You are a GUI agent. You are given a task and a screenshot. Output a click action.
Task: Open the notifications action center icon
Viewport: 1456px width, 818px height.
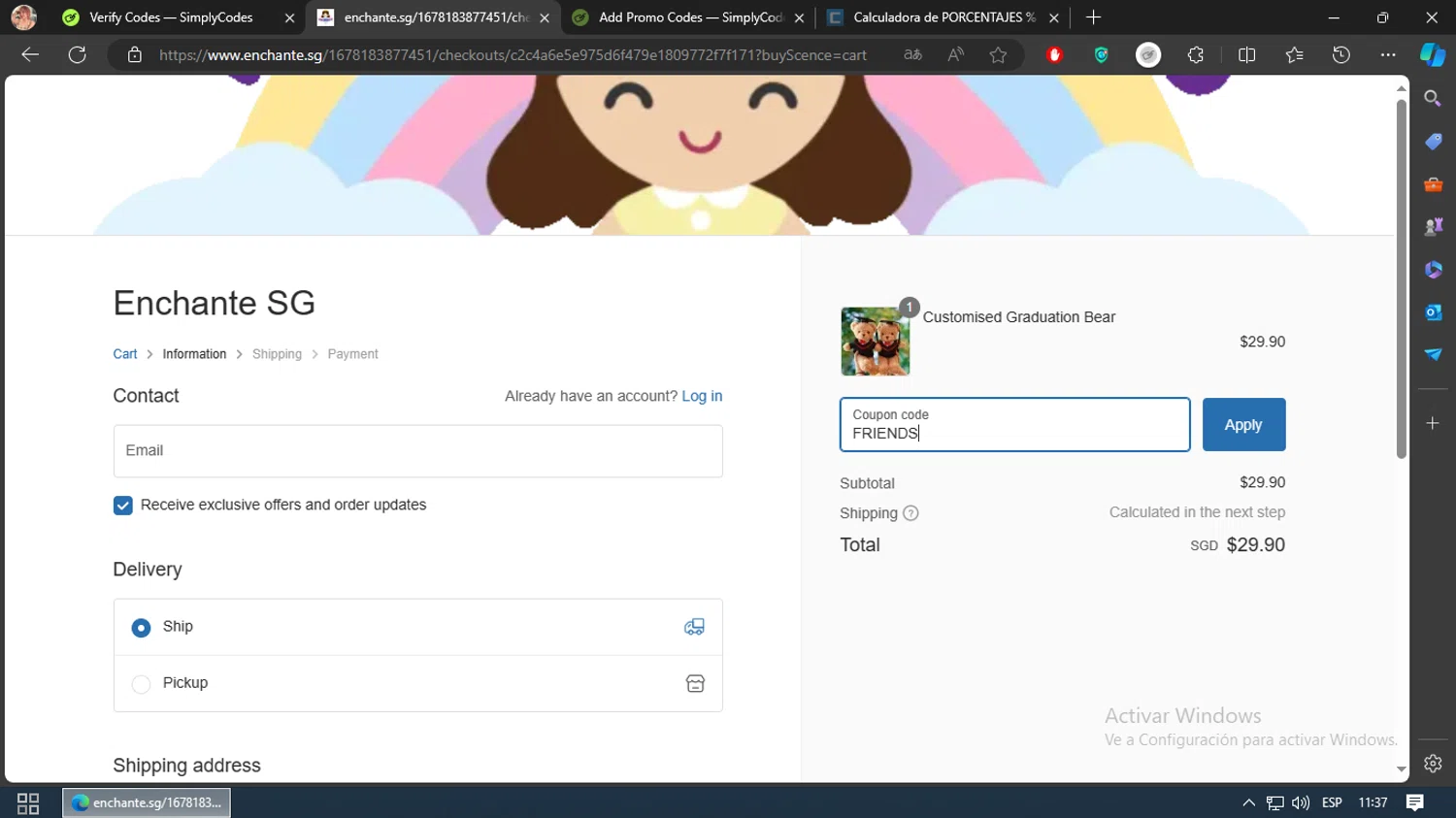(1415, 802)
